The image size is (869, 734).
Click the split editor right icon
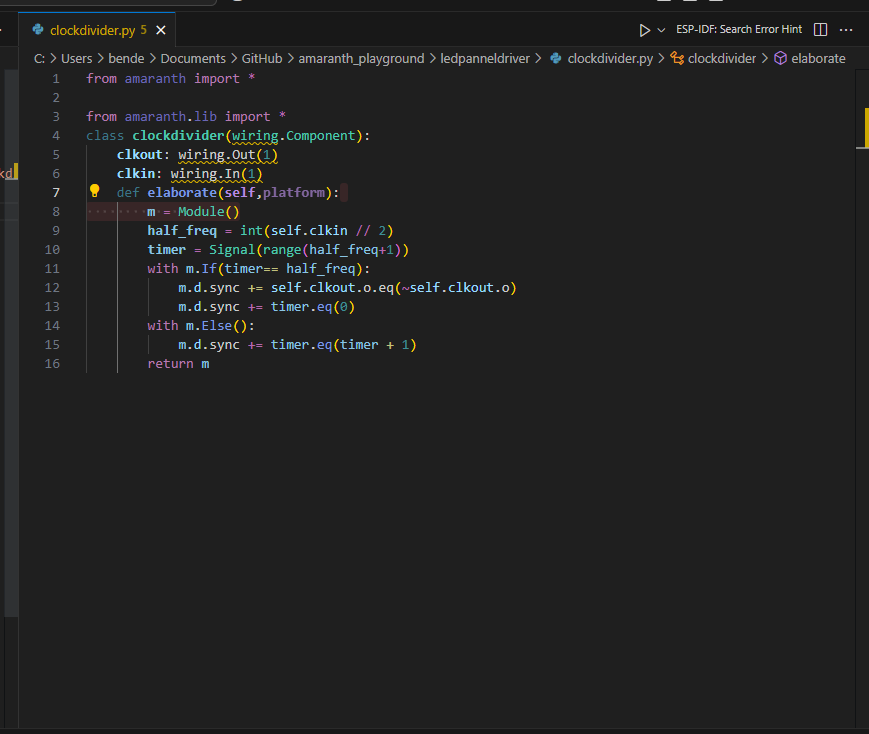[820, 30]
